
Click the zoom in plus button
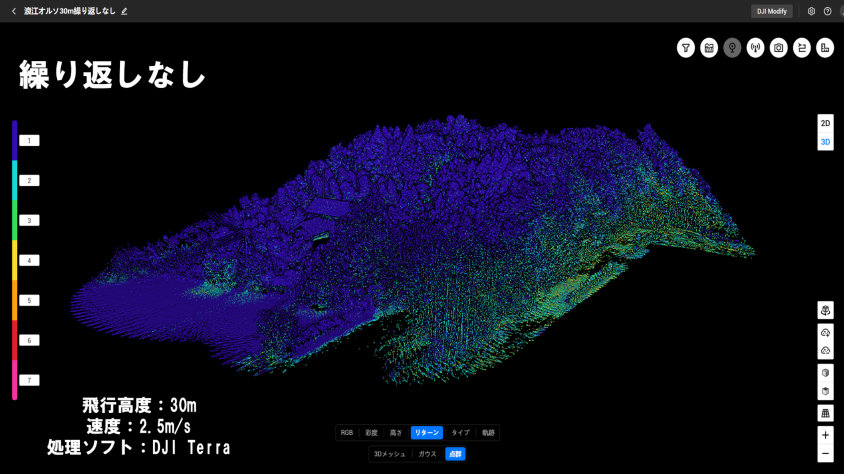point(825,435)
